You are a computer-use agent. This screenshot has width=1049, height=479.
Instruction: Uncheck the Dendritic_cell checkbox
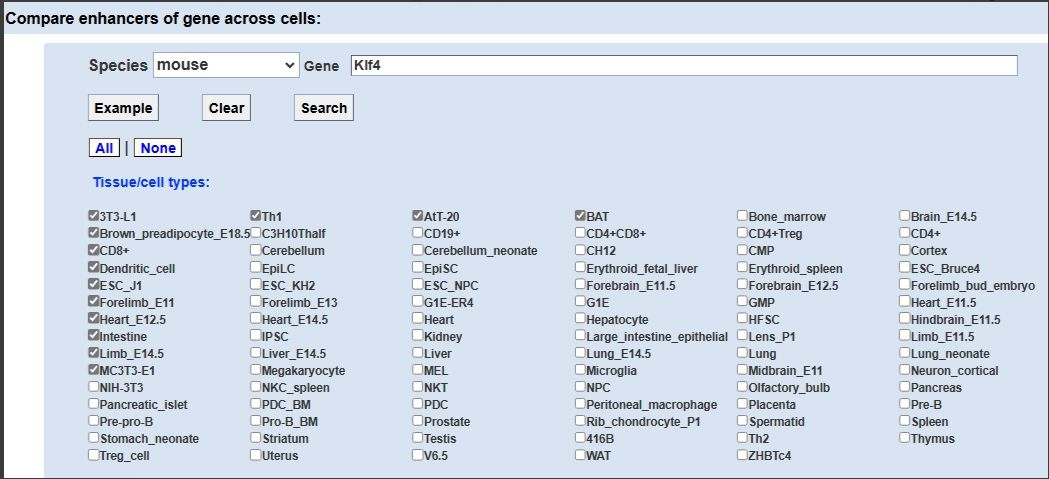click(94, 268)
